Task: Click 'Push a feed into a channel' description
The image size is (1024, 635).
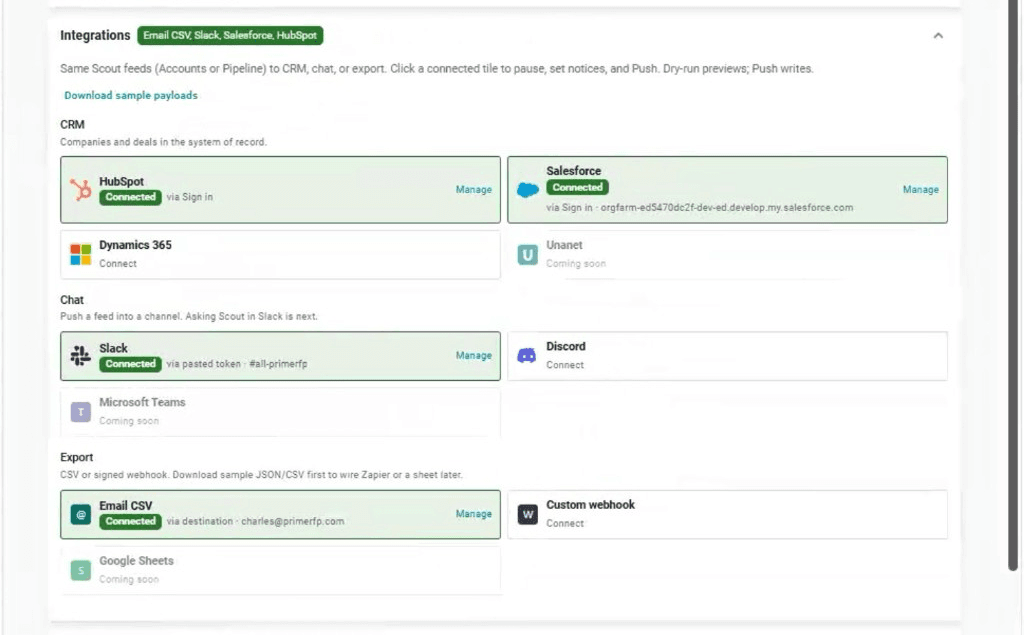Action: click(189, 316)
